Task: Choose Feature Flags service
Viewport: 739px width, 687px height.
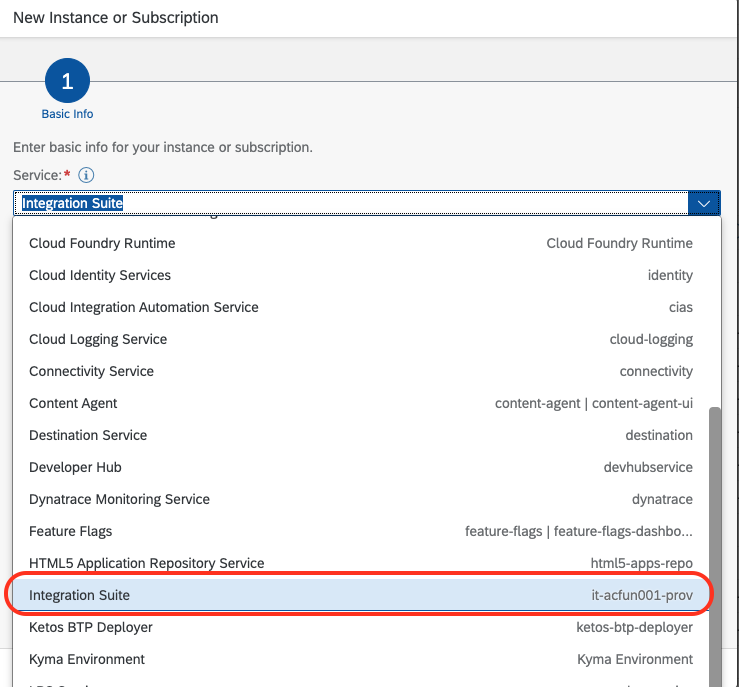Action: coord(361,532)
